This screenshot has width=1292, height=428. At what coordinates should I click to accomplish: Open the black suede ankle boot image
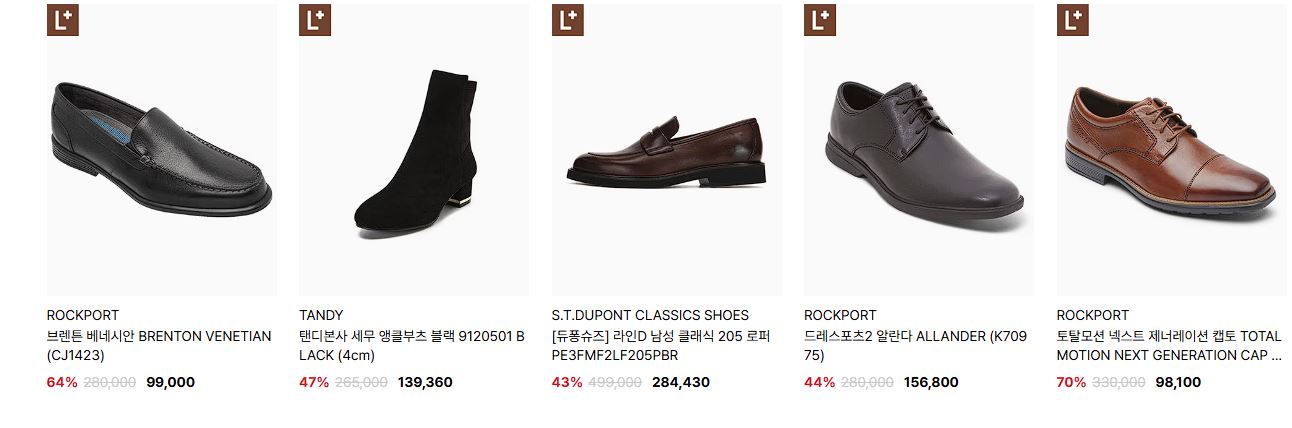(x=414, y=150)
